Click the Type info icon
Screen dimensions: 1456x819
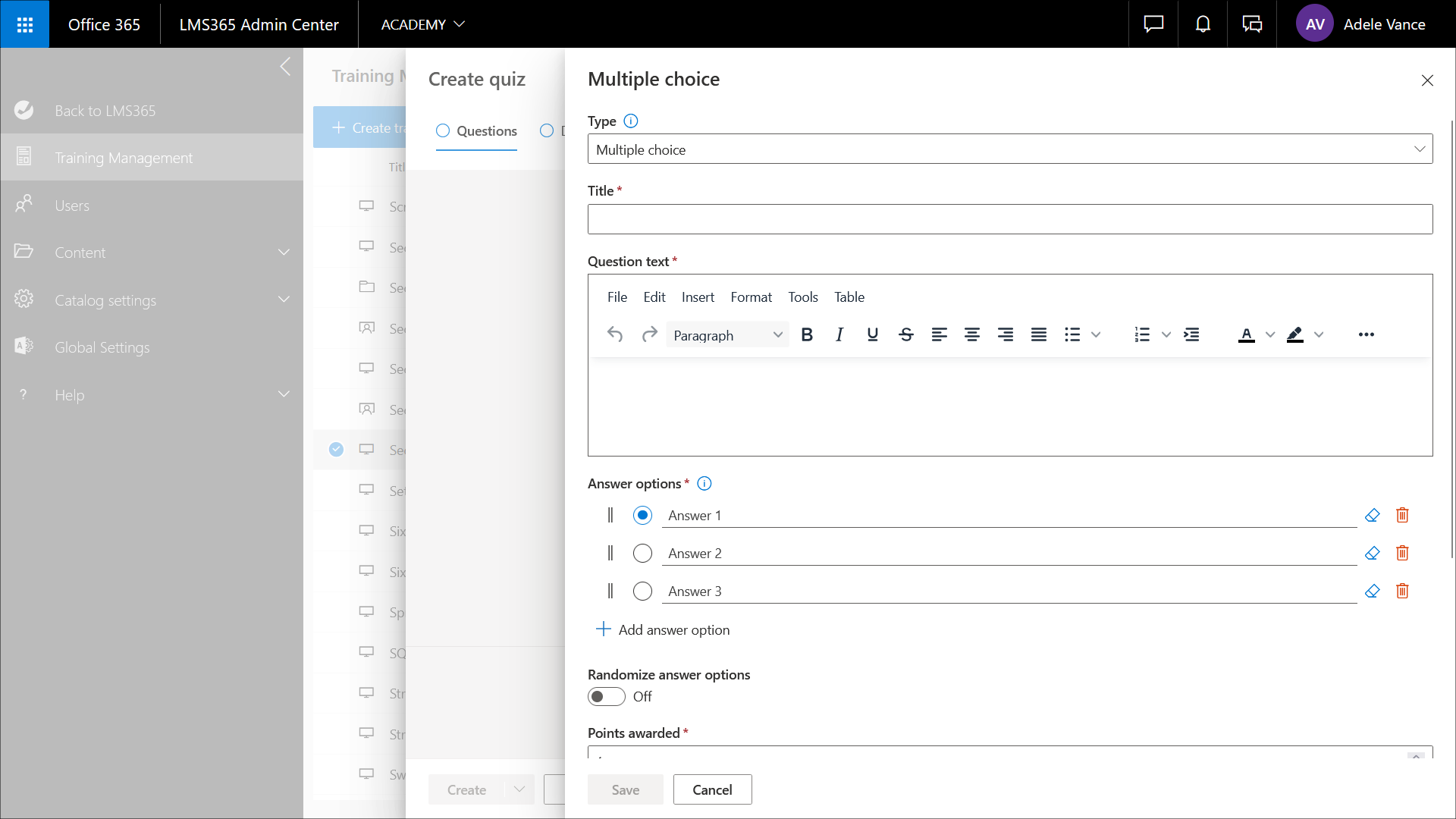630,121
